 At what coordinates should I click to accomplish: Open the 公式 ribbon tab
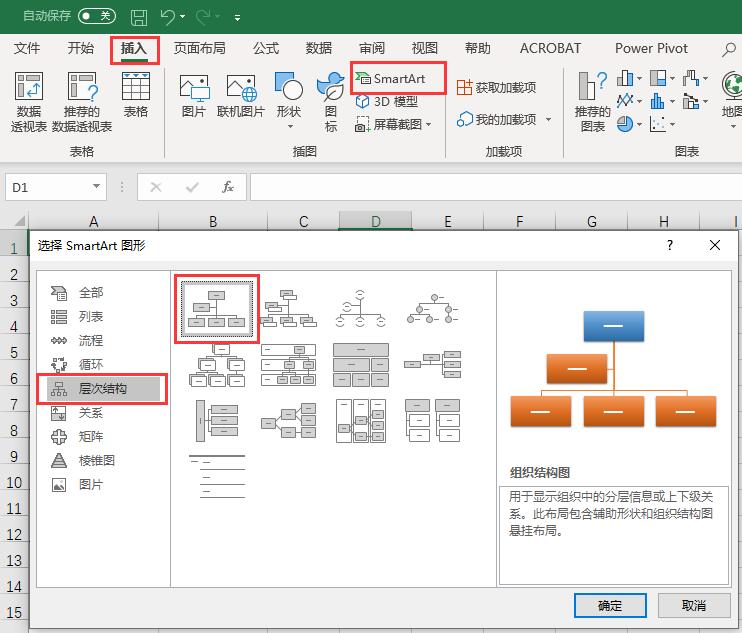(x=266, y=48)
